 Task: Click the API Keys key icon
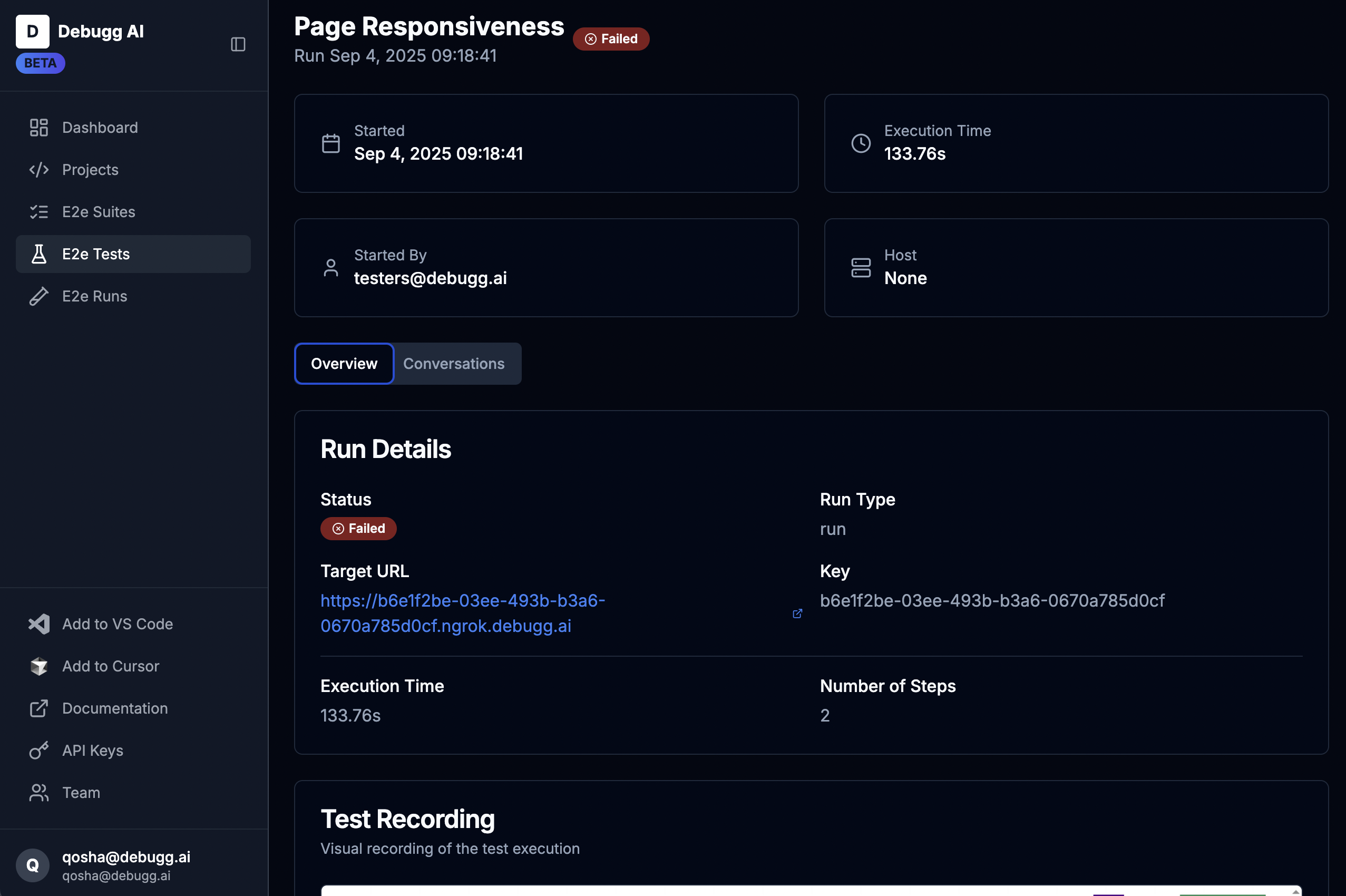point(38,749)
